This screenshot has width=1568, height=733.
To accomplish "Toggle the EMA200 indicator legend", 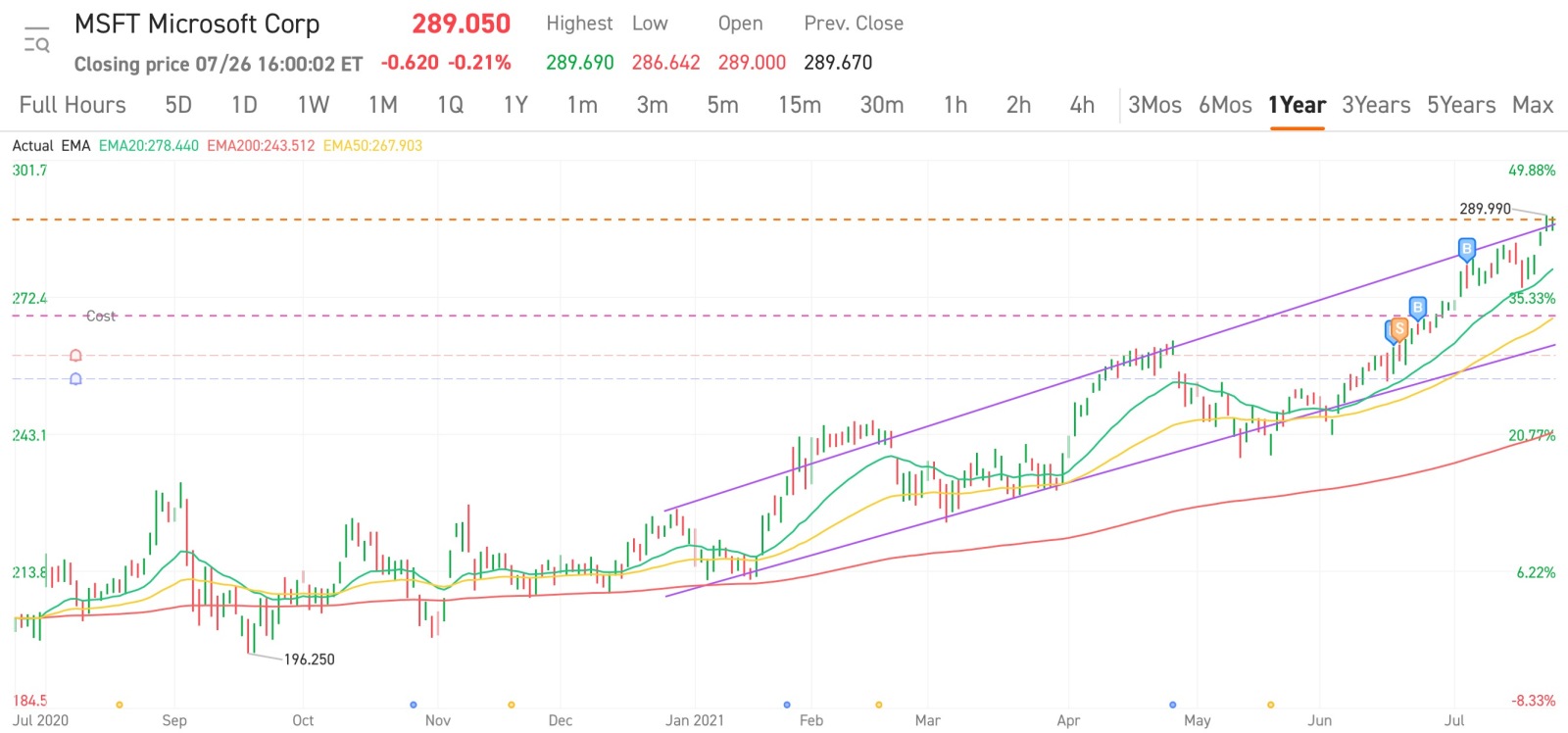I will click(x=261, y=146).
